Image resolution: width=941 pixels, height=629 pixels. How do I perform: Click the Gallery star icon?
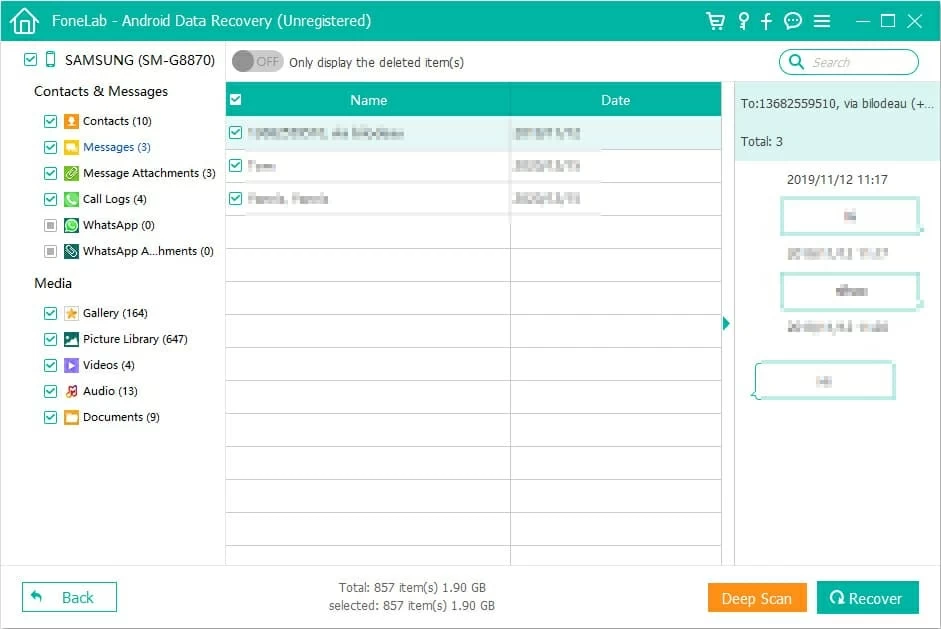[x=71, y=313]
